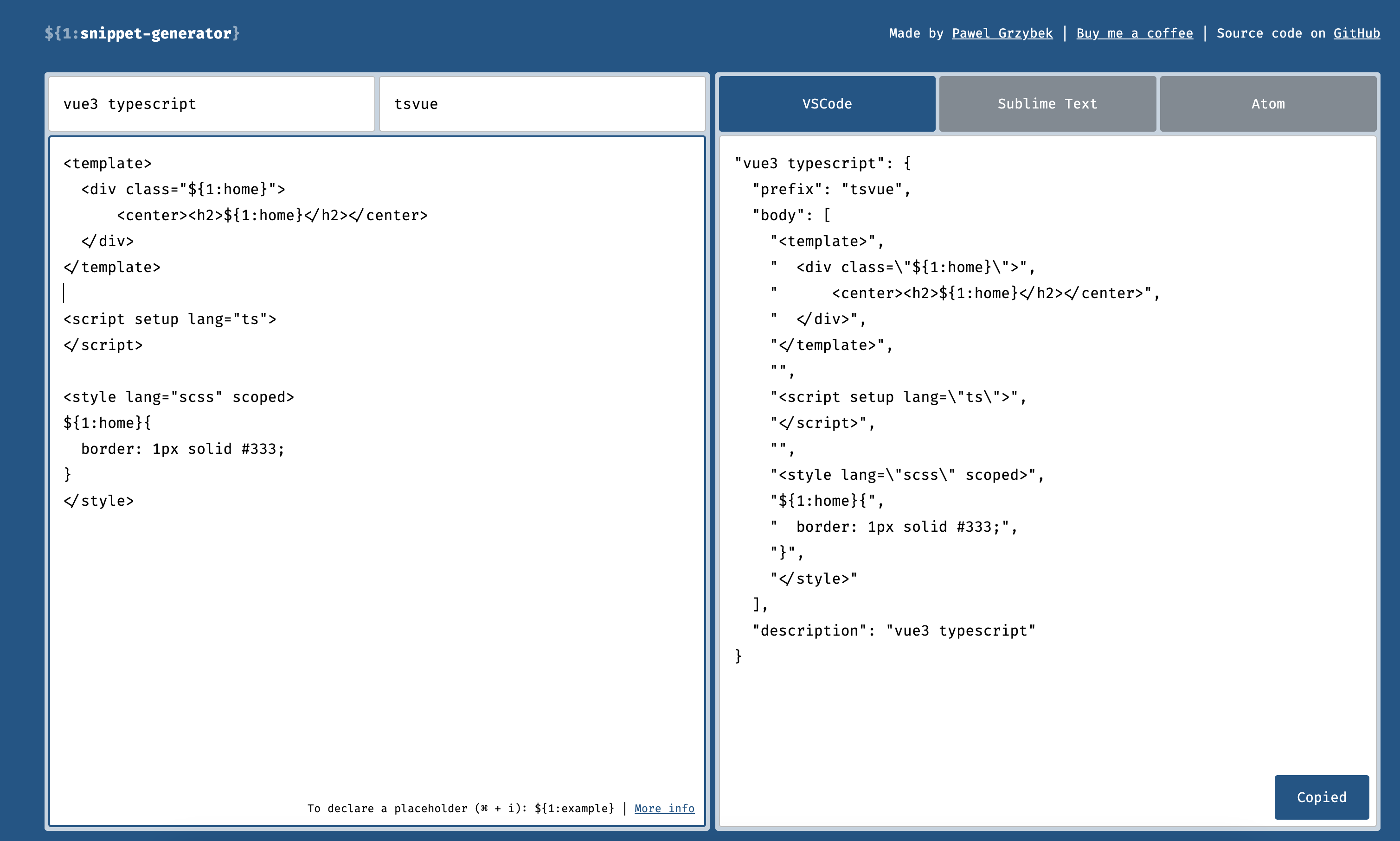This screenshot has height=841, width=1400.
Task: Click the "</script>", output line
Action: pyautogui.click(x=822, y=423)
